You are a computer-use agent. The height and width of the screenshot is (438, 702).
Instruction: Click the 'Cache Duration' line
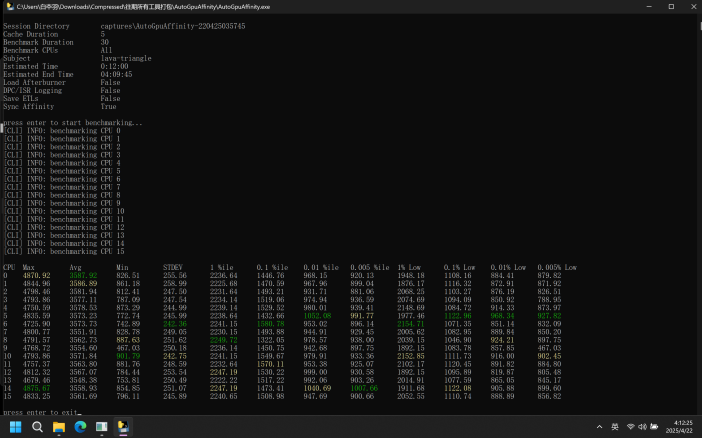coord(54,34)
